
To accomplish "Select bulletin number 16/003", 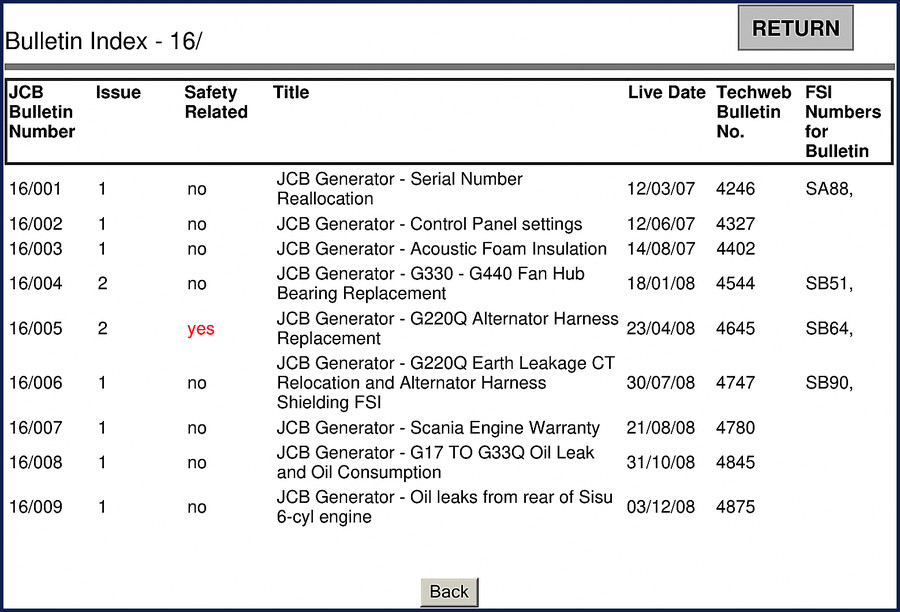I will 36,249.
